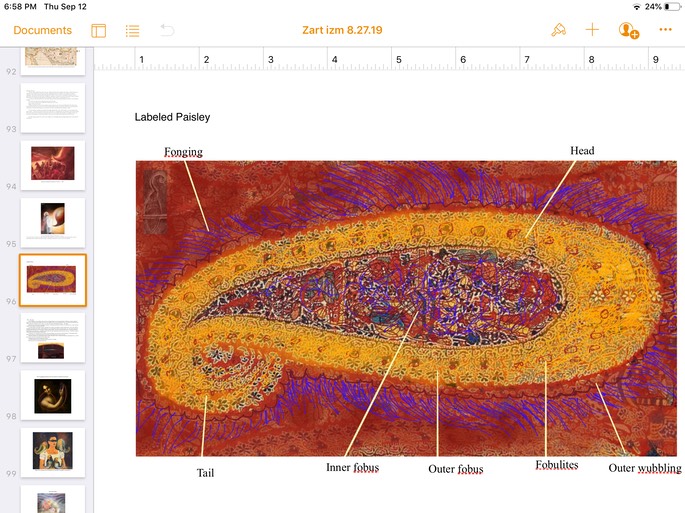Click the Labeled Paisley heading text
685x513 pixels.
[172, 117]
